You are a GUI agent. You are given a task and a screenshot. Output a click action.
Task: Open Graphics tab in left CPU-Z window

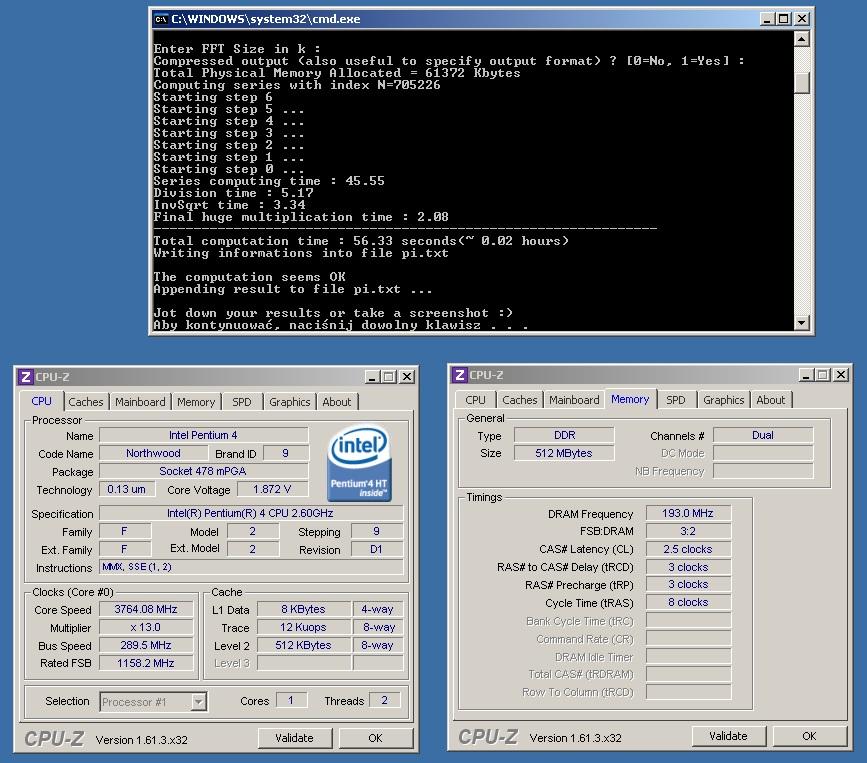pyautogui.click(x=289, y=402)
